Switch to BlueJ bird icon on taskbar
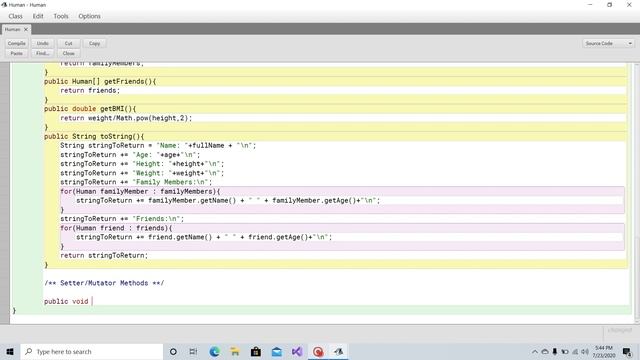Image resolution: width=640 pixels, height=360 pixels. pyautogui.click(x=338, y=351)
